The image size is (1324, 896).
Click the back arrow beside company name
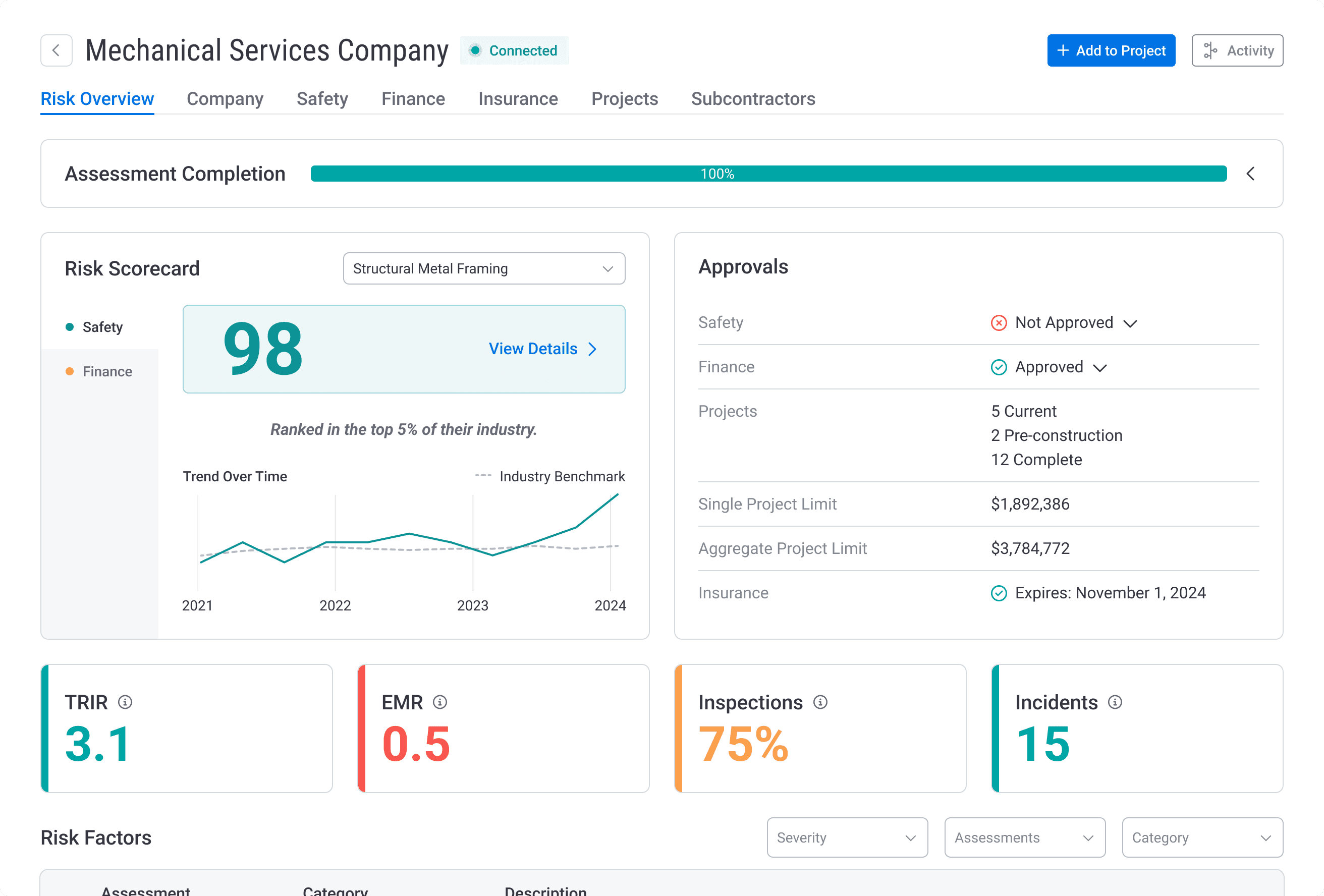56,50
